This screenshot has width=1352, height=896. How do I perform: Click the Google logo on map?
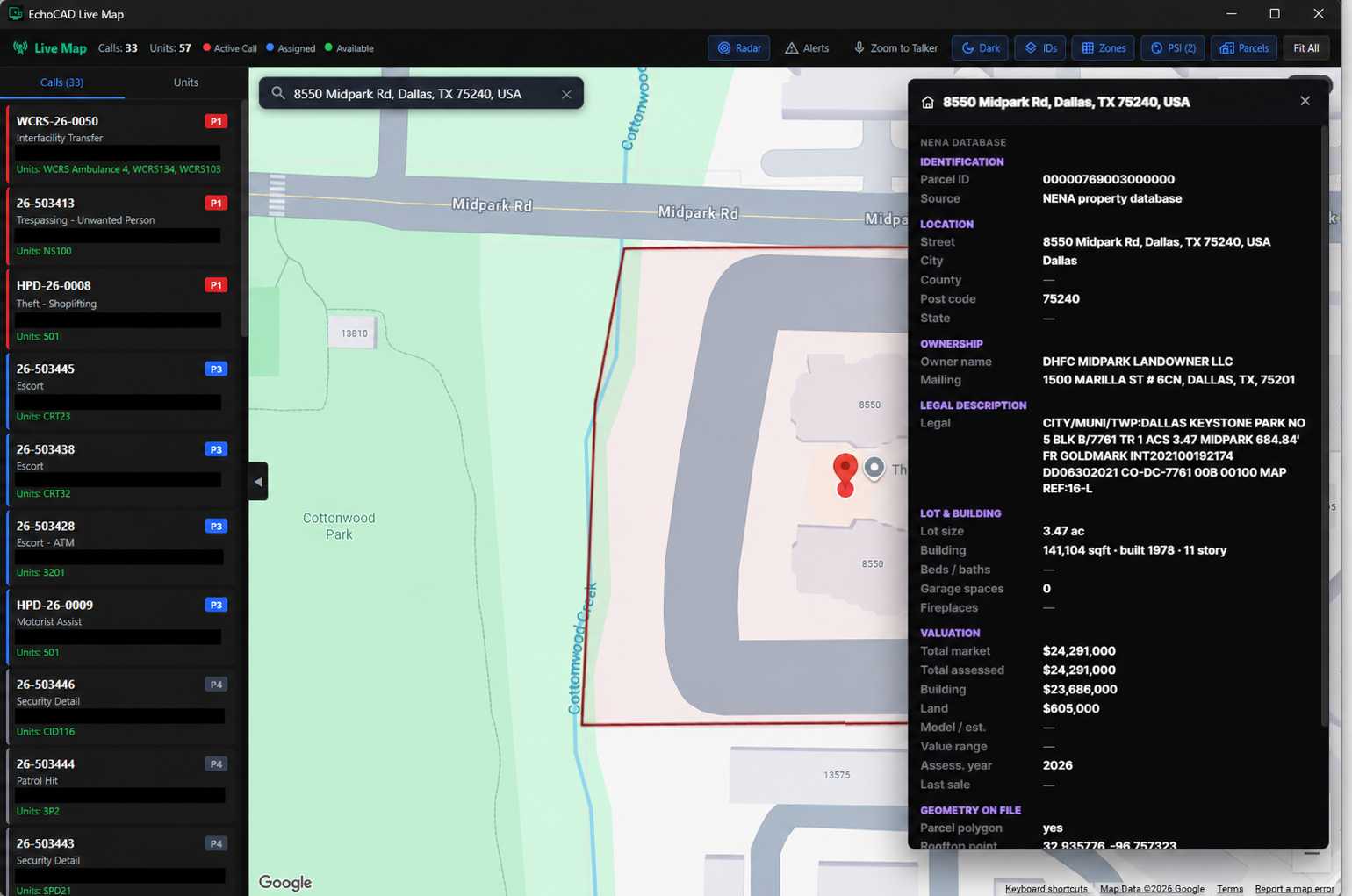285,882
